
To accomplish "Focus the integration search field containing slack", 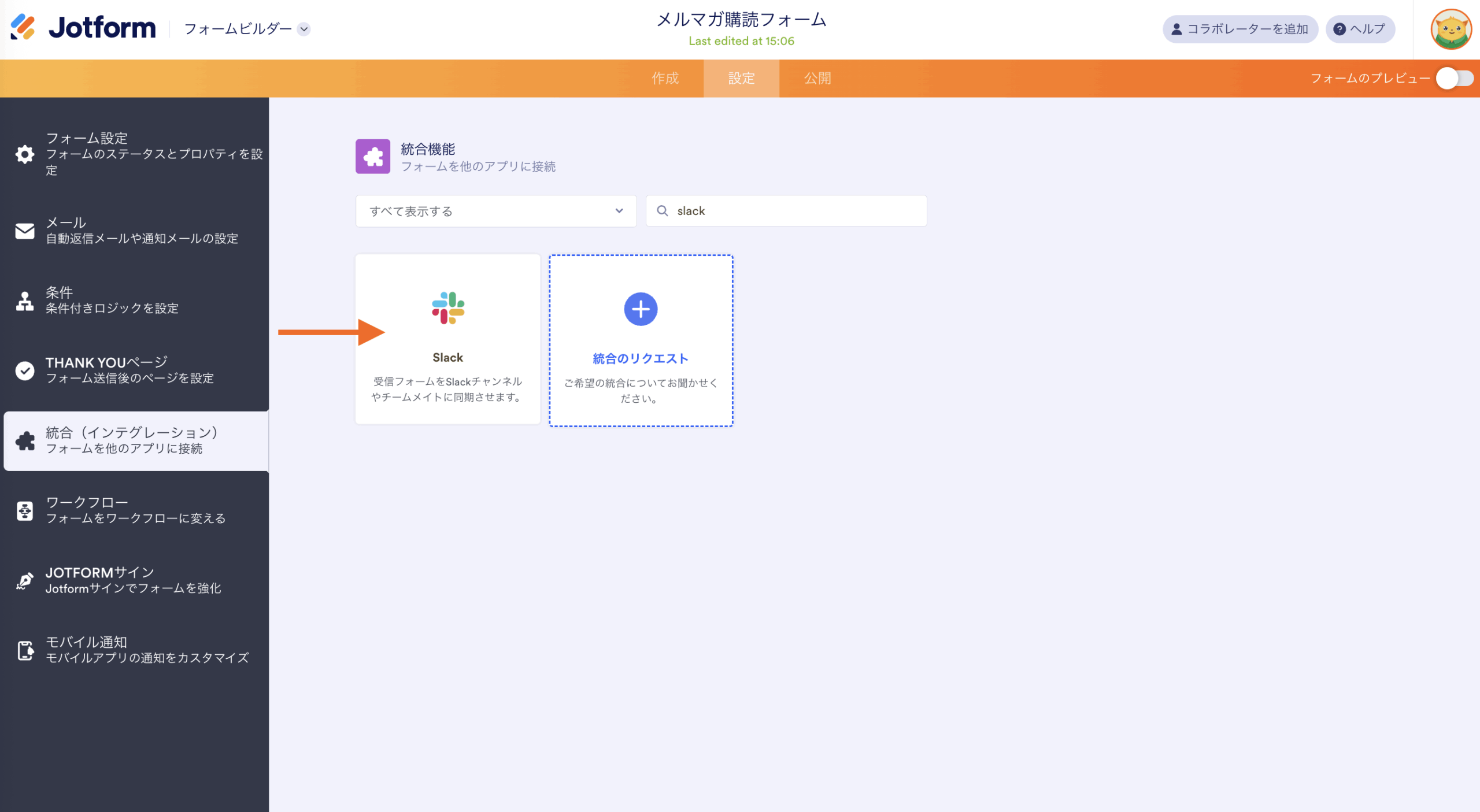I will click(x=786, y=211).
